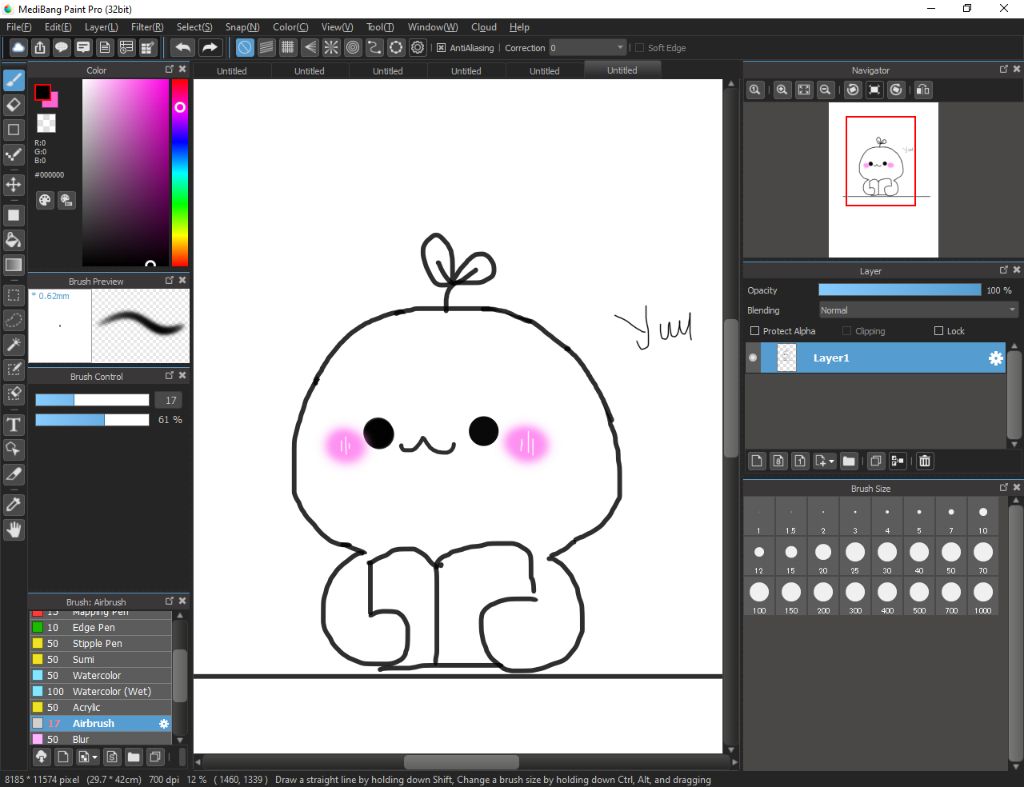Open the color palette icon

(x=44, y=201)
